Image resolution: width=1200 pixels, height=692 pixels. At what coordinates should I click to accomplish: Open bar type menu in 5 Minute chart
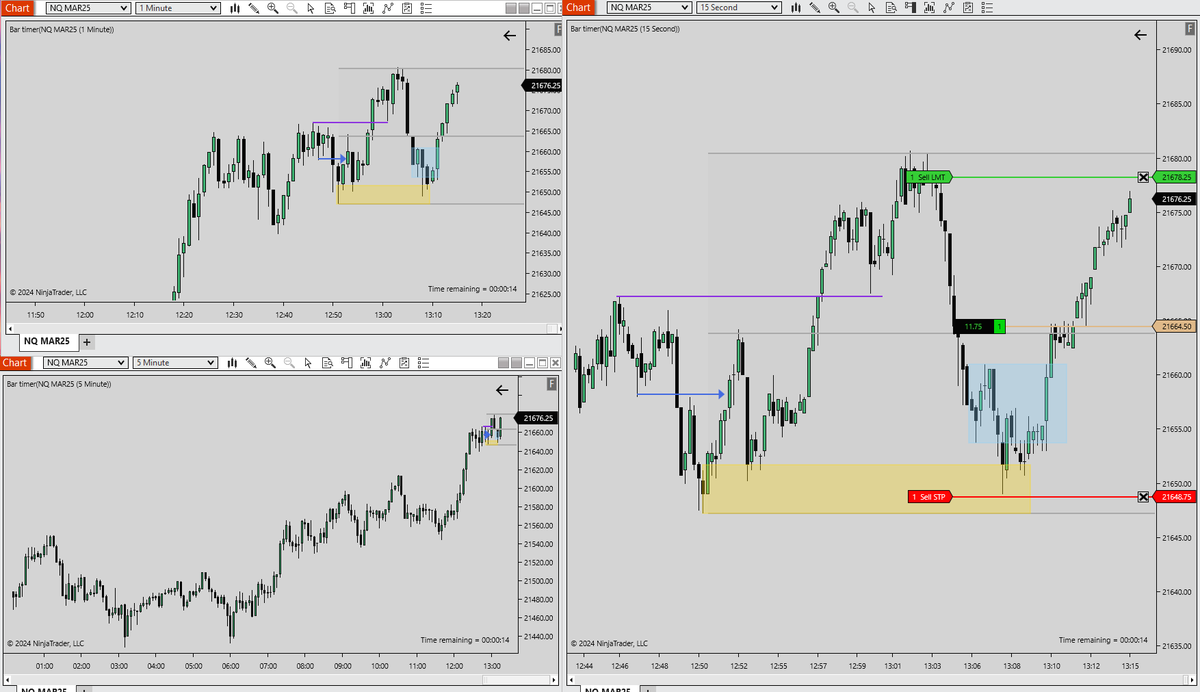coord(232,362)
